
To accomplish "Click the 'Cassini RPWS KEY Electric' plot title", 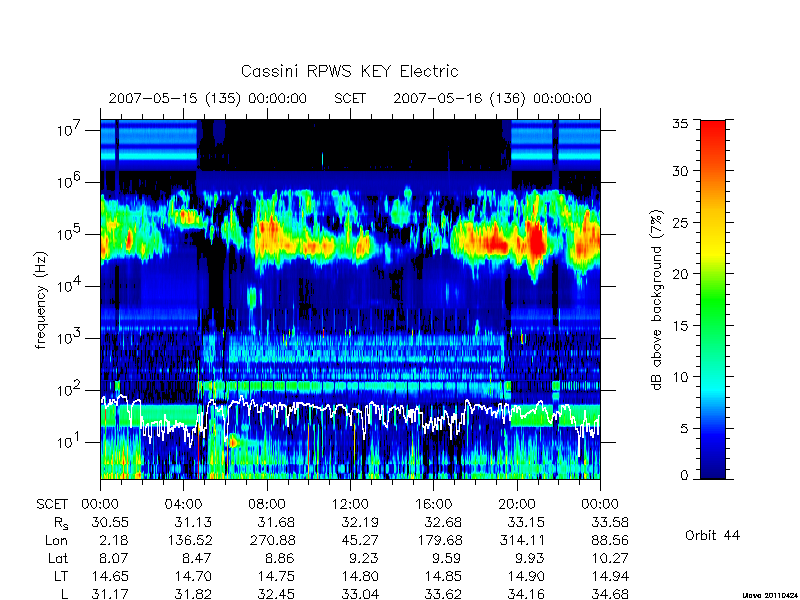I will pyautogui.click(x=349, y=71).
